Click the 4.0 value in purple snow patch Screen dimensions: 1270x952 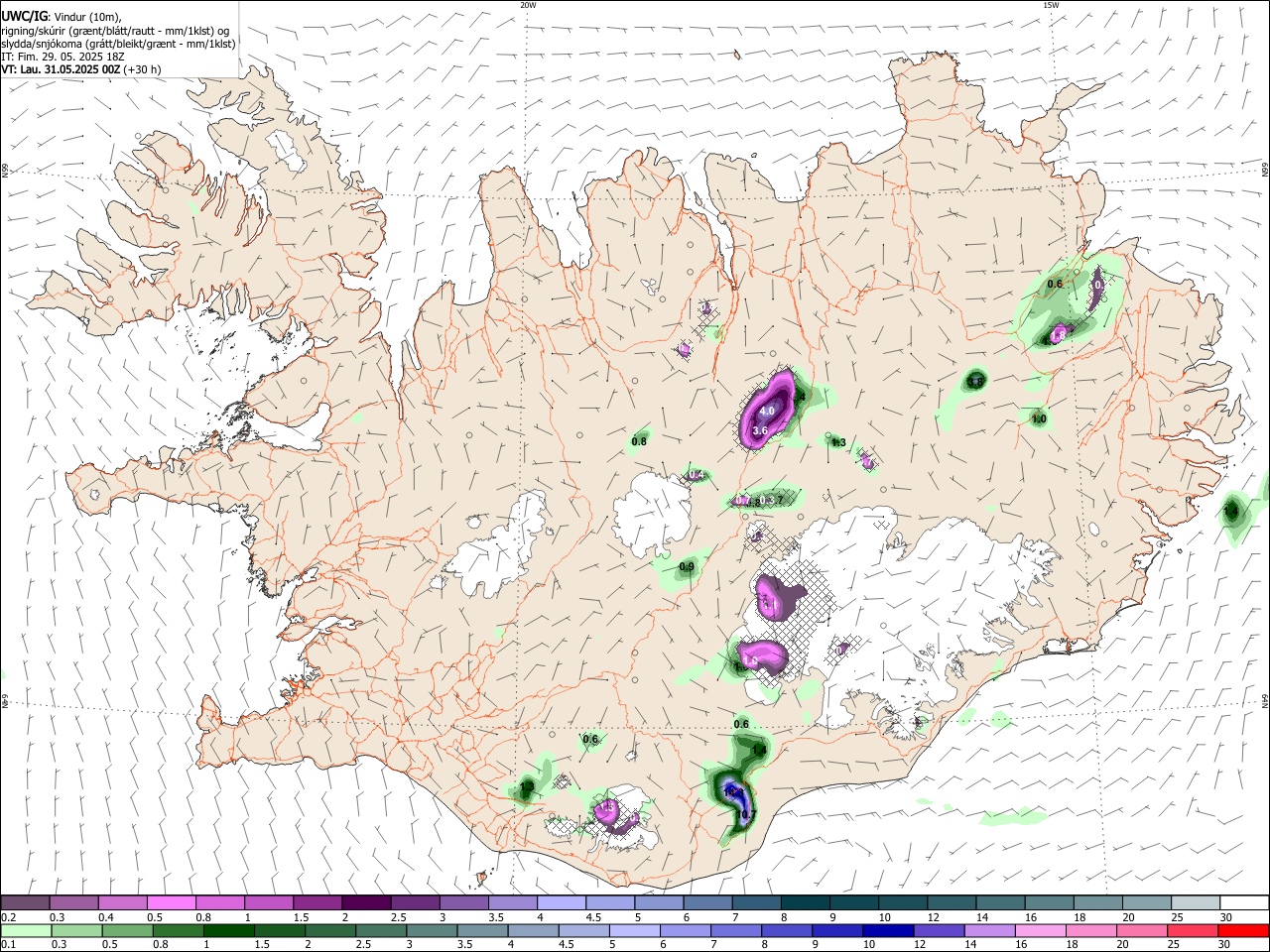click(x=766, y=411)
